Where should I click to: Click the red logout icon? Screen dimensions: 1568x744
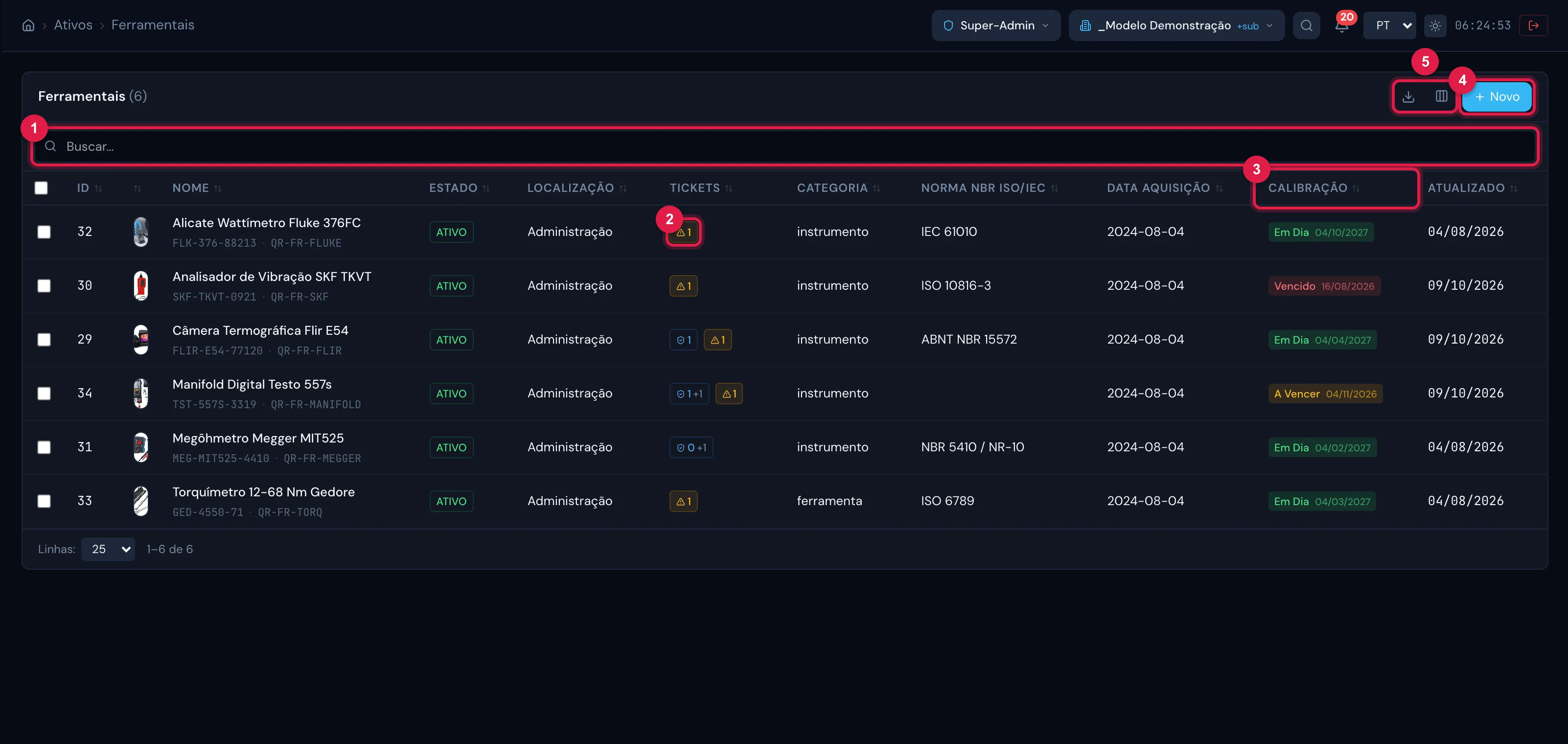(x=1533, y=25)
